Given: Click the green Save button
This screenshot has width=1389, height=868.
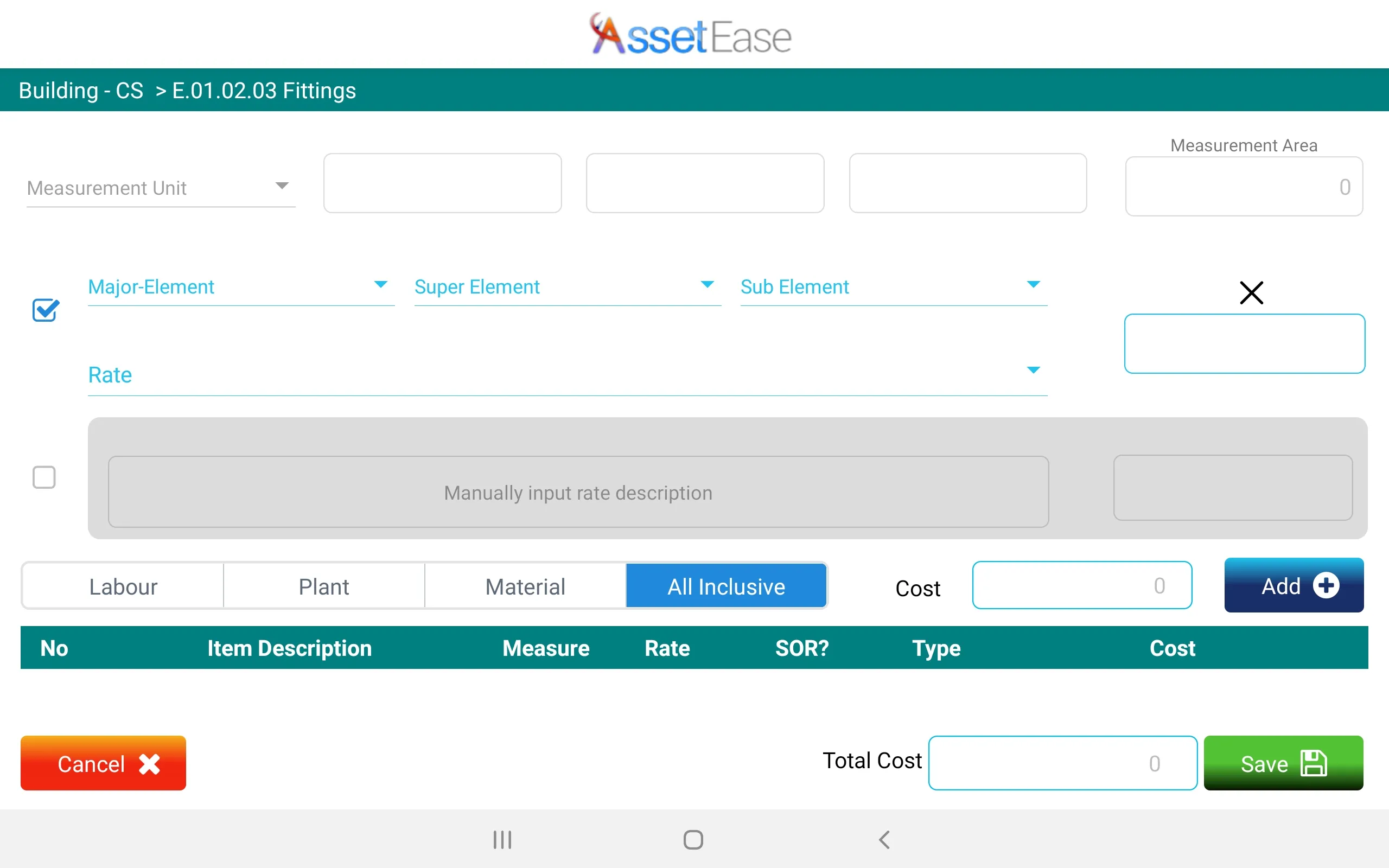Looking at the screenshot, I should click(x=1283, y=763).
